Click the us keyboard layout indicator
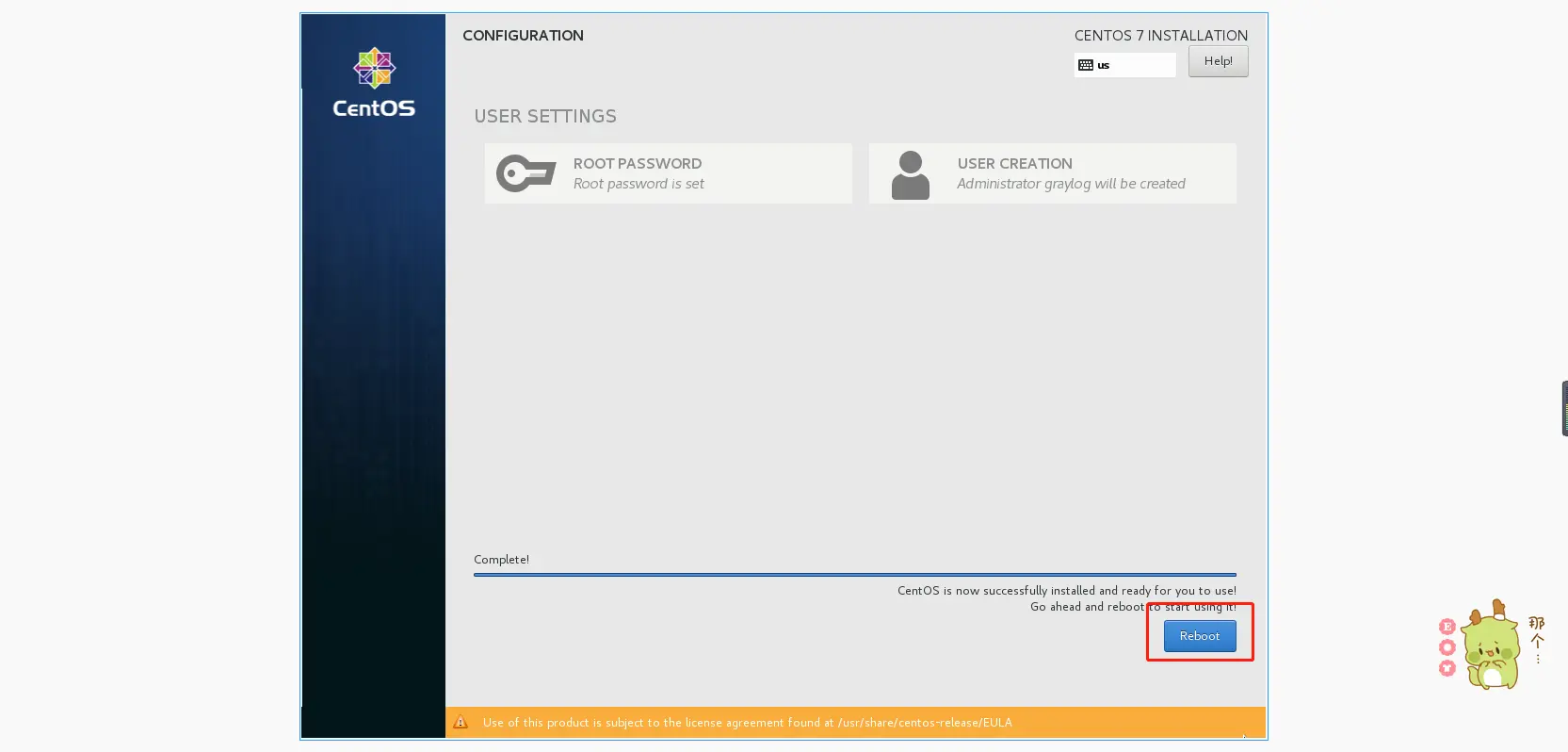Viewport: 1568px width, 752px height. [1124, 65]
